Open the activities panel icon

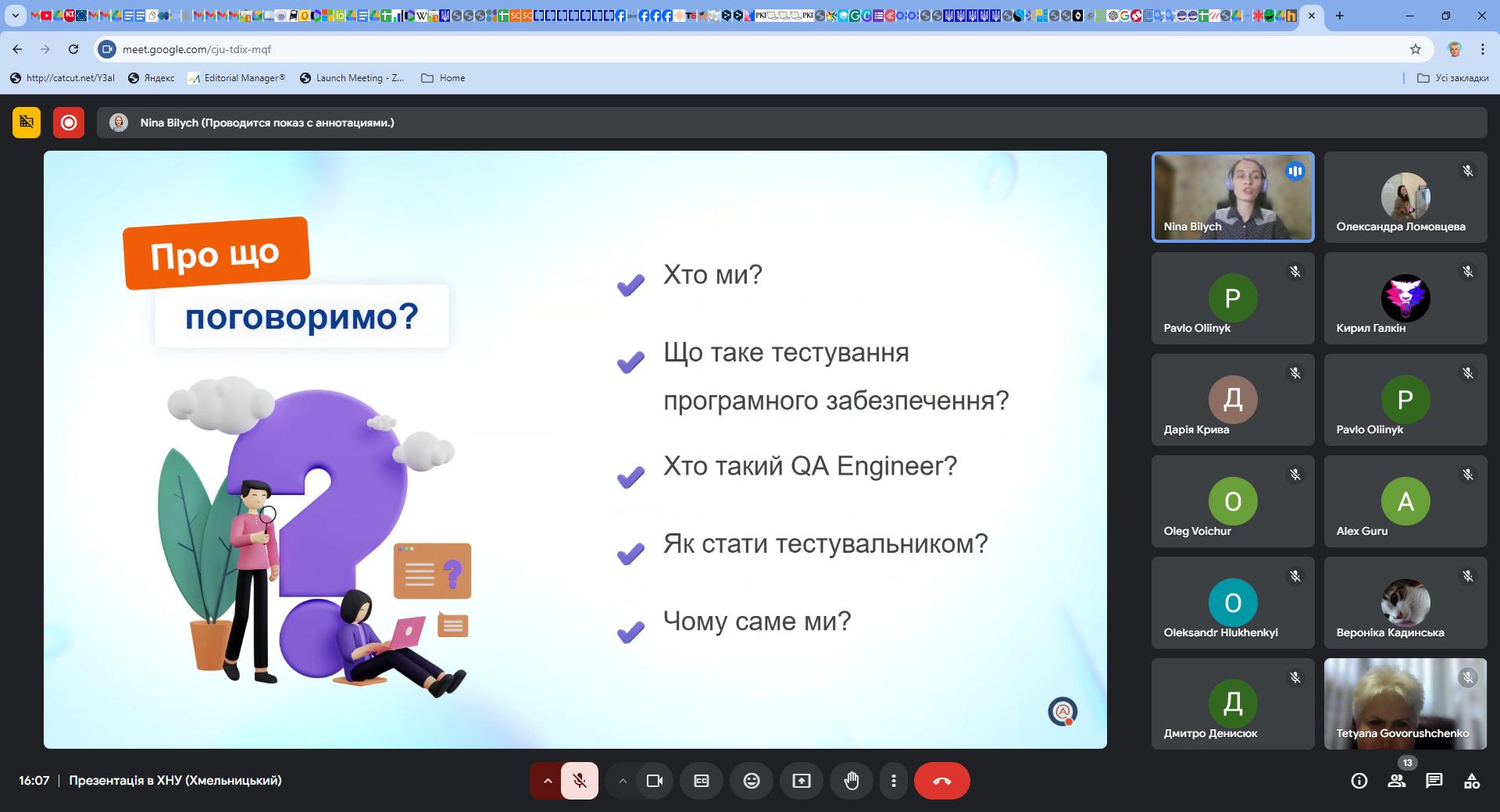coord(1471,781)
